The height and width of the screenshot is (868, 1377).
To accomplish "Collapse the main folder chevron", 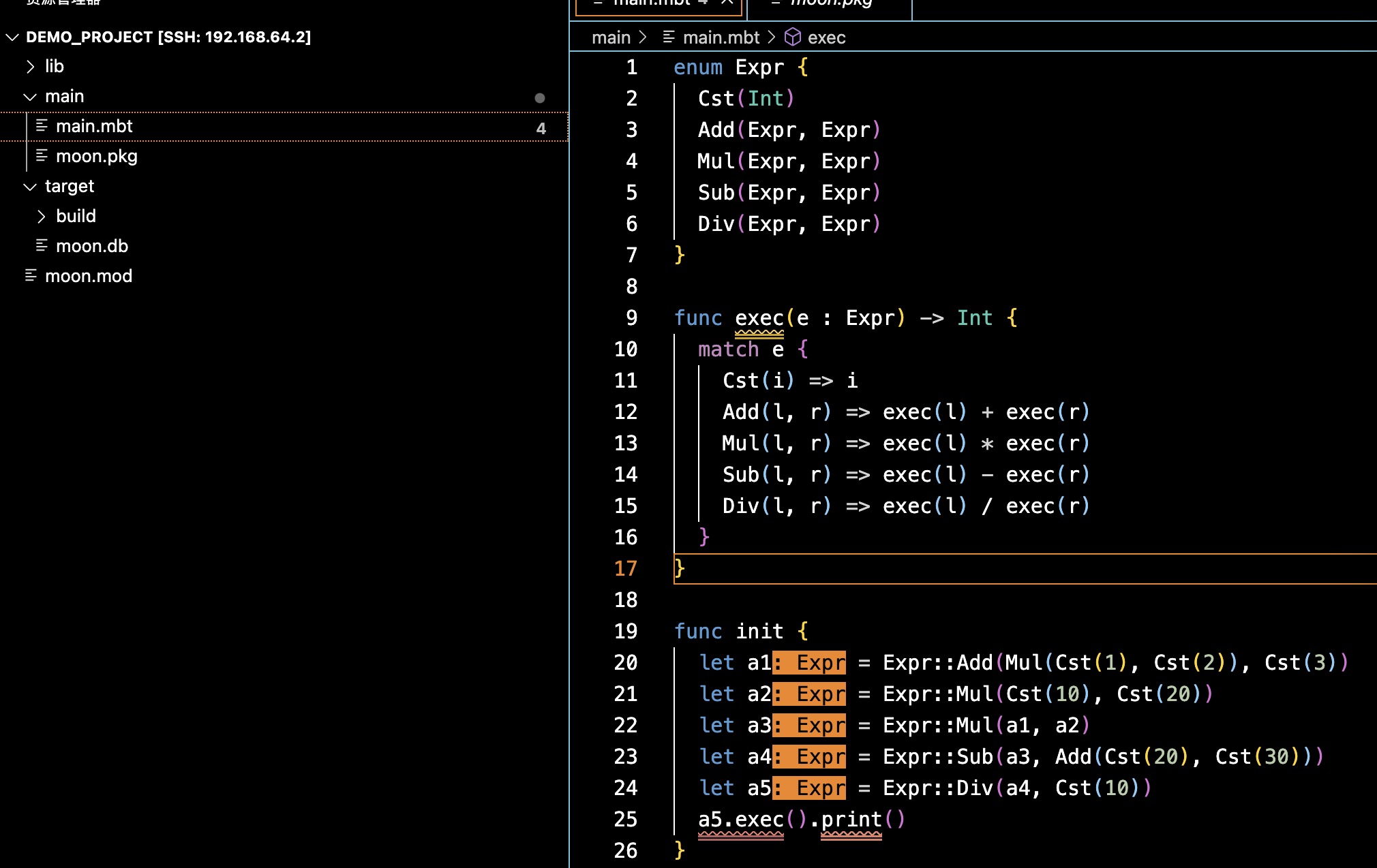I will pyautogui.click(x=29, y=97).
